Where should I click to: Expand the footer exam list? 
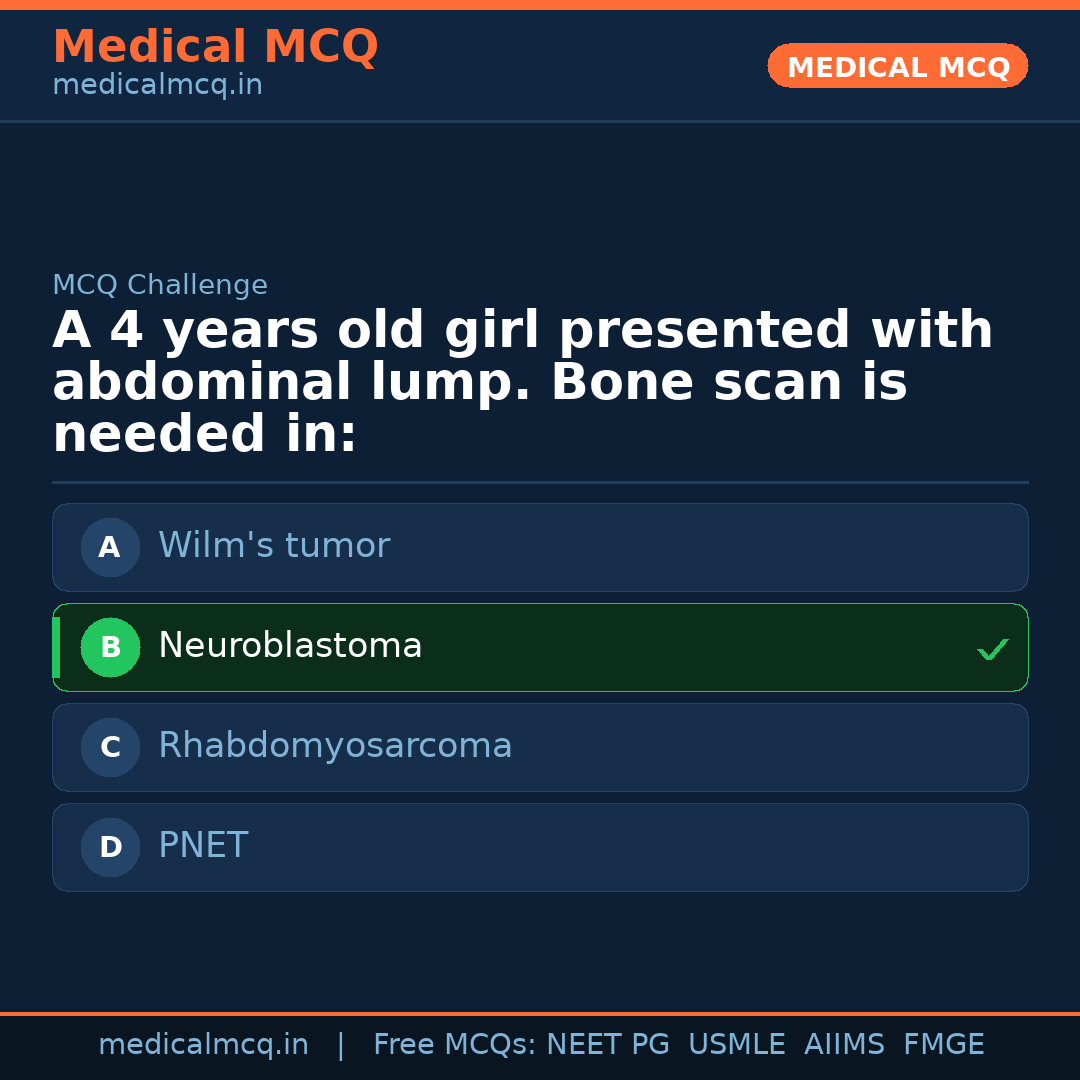pos(678,1044)
